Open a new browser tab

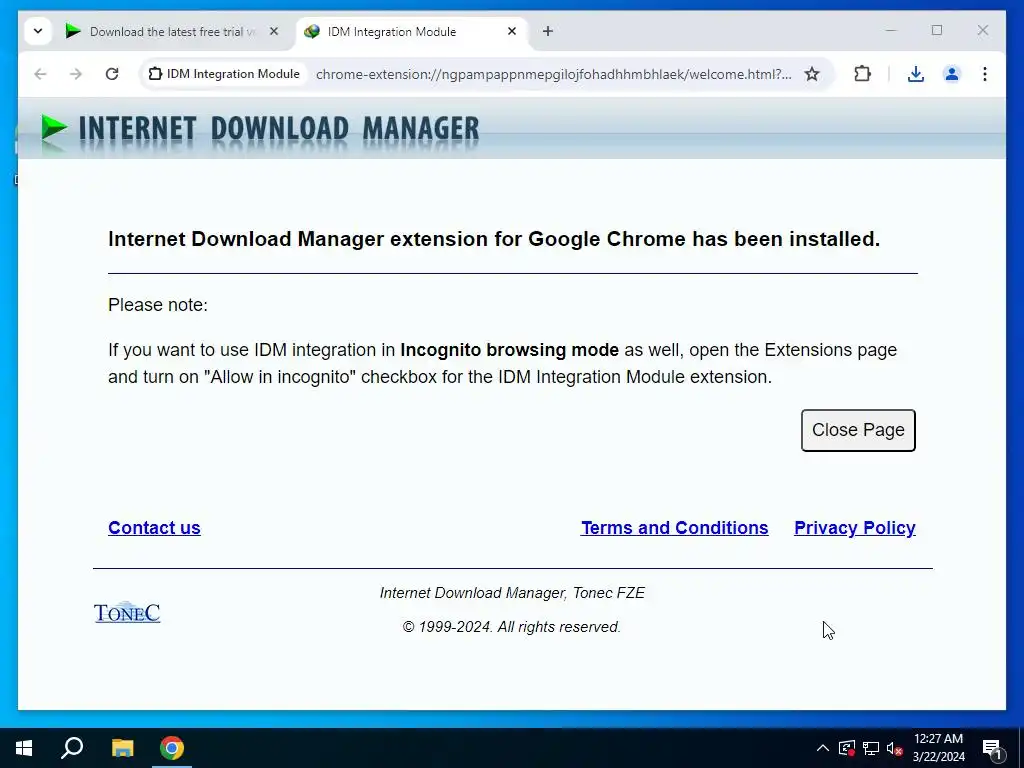tap(548, 31)
